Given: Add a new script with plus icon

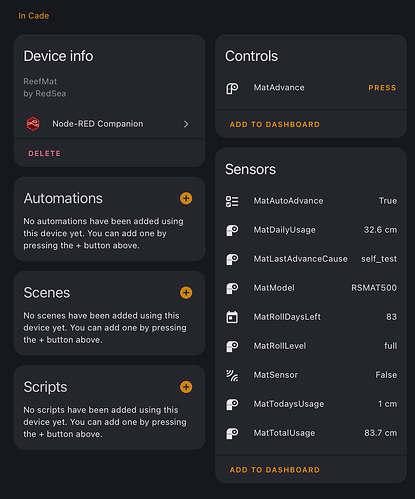Looking at the screenshot, I should pyautogui.click(x=186, y=387).
